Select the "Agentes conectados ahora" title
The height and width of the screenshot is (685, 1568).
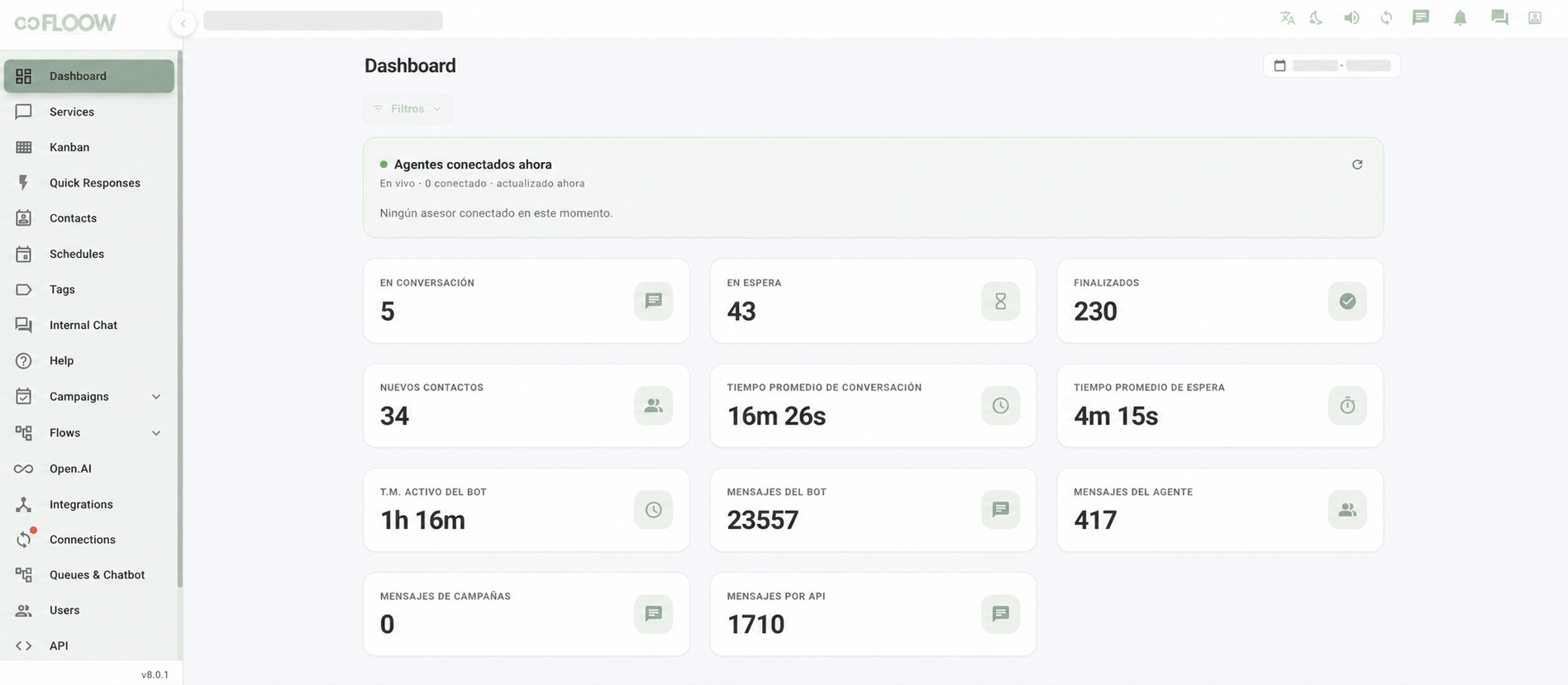point(473,164)
